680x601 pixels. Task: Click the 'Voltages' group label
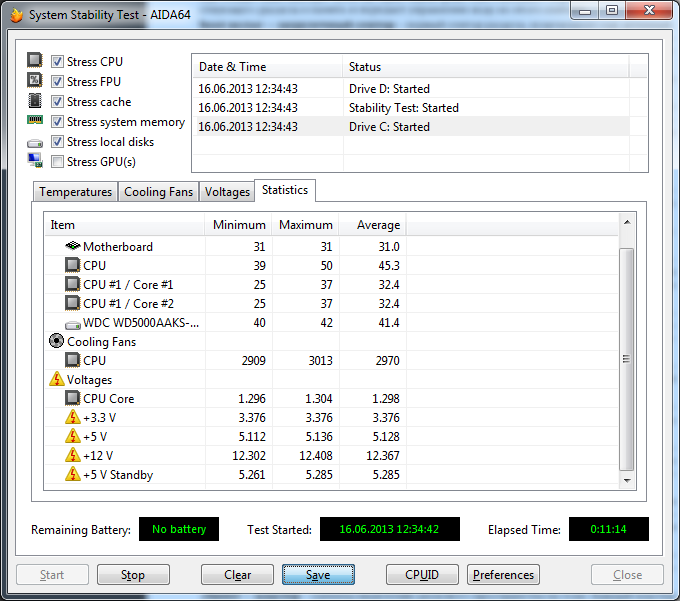(x=89, y=380)
